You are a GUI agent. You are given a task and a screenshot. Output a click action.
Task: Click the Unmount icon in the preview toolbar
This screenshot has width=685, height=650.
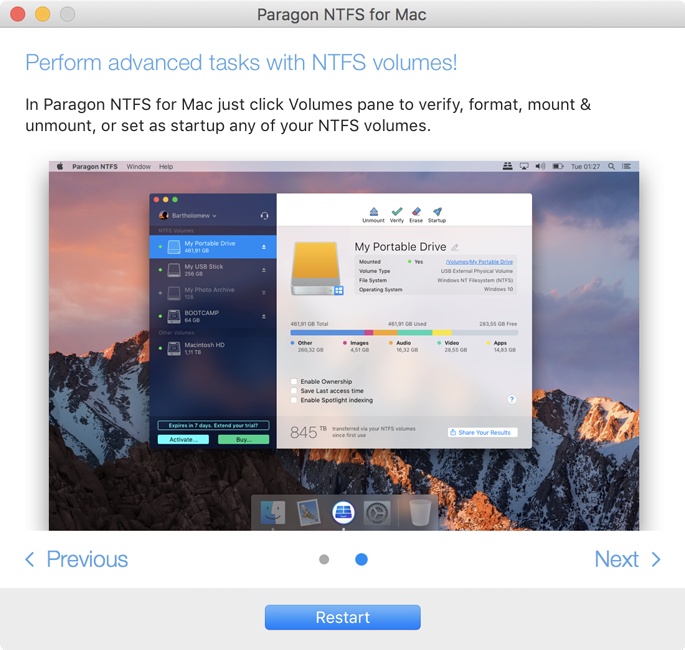pos(374,214)
